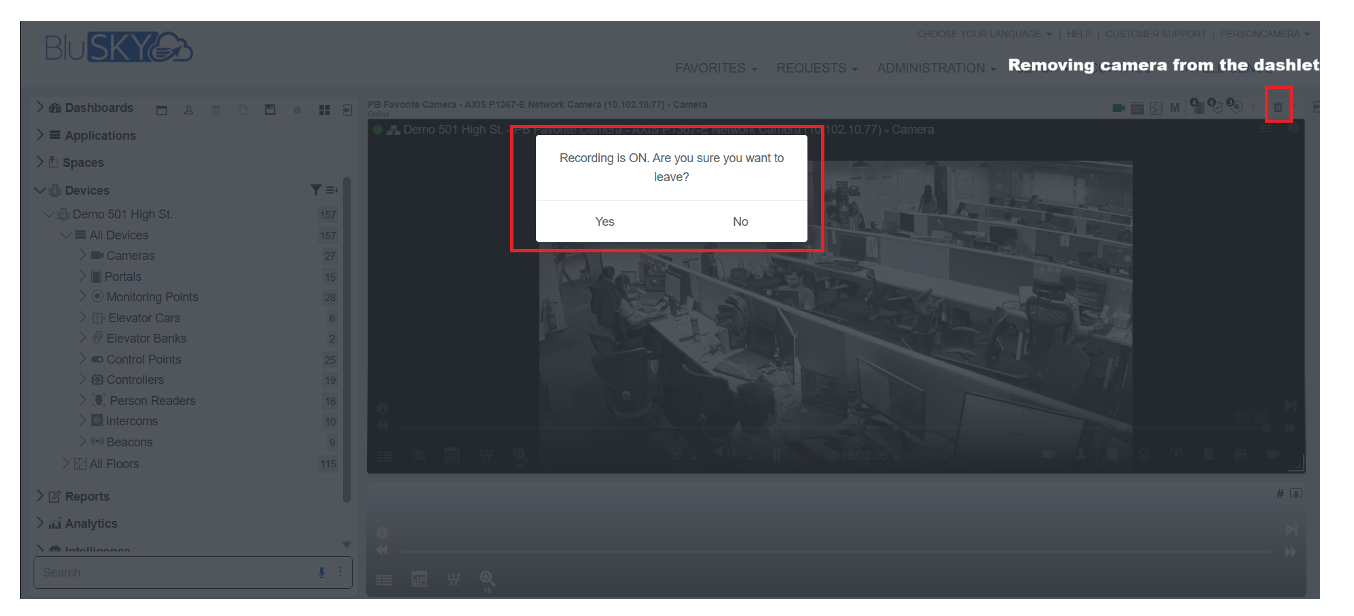Expand the Cameras node in the device tree
The image size is (1354, 616).
point(84,255)
